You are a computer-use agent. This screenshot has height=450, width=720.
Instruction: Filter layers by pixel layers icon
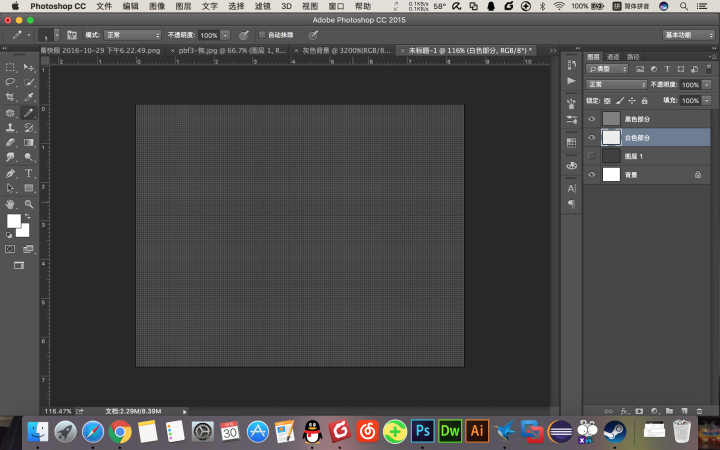click(x=640, y=69)
